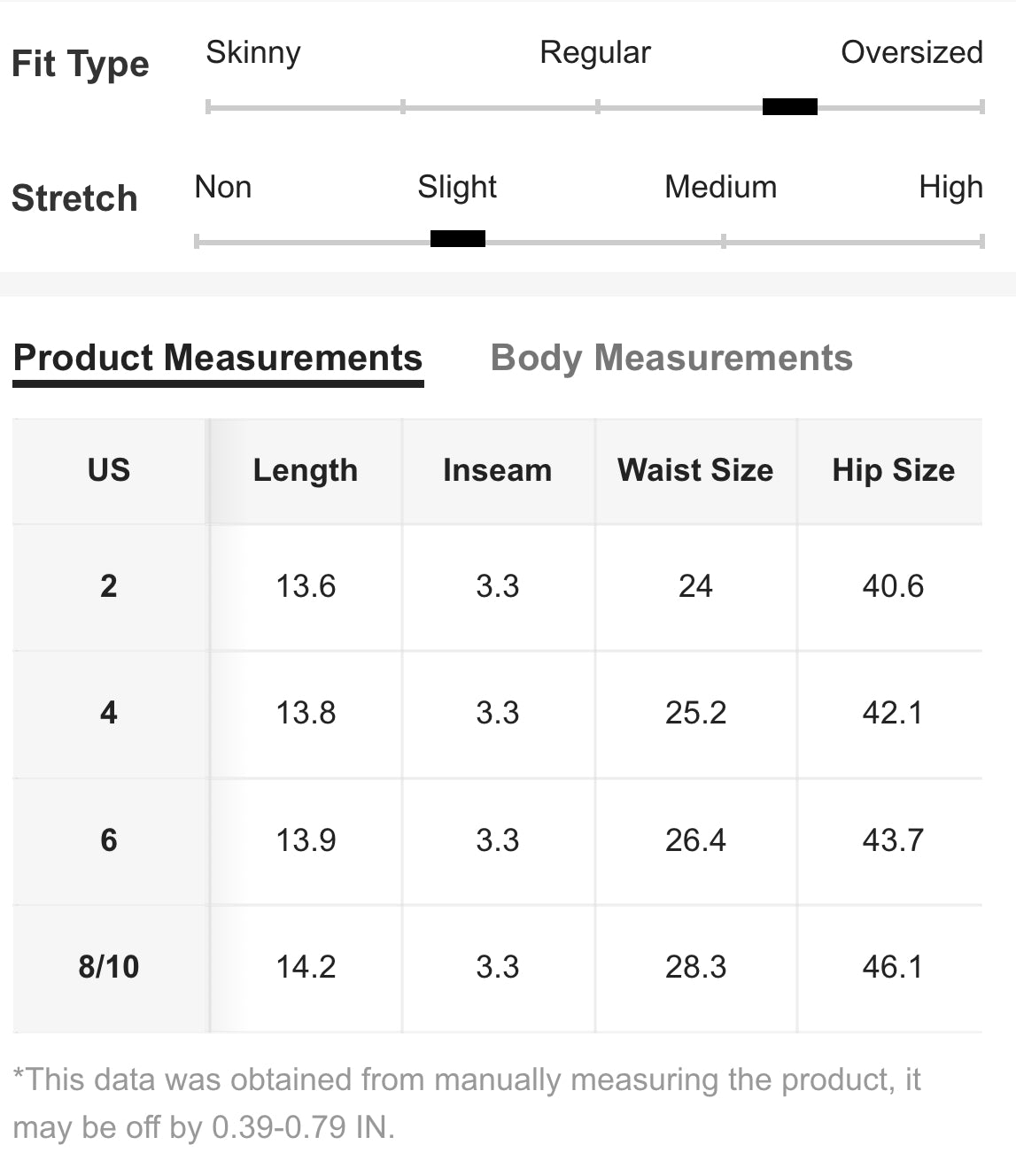
Task: Click the Medium stretch label
Action: tap(720, 187)
